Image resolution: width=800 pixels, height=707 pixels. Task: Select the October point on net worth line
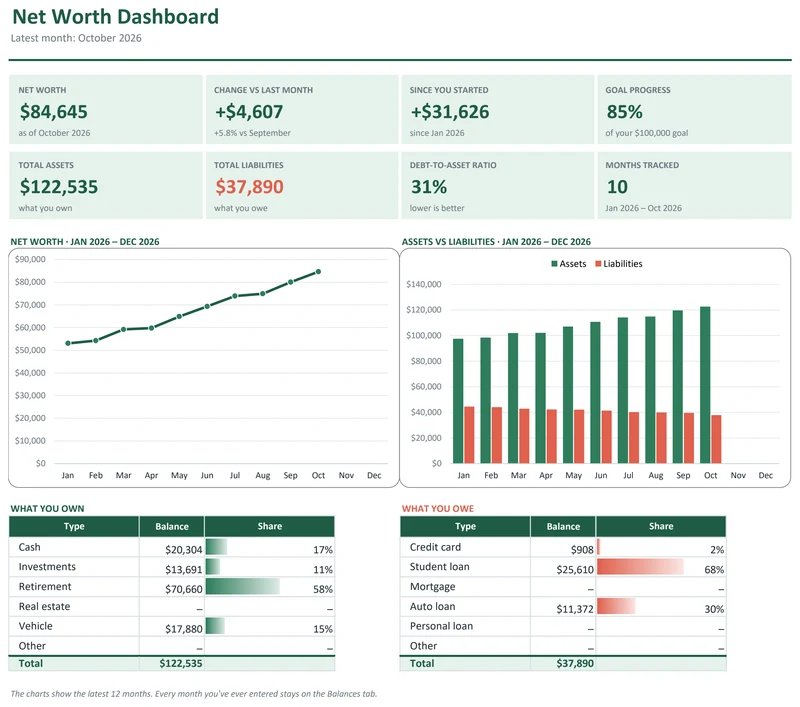[x=318, y=272]
